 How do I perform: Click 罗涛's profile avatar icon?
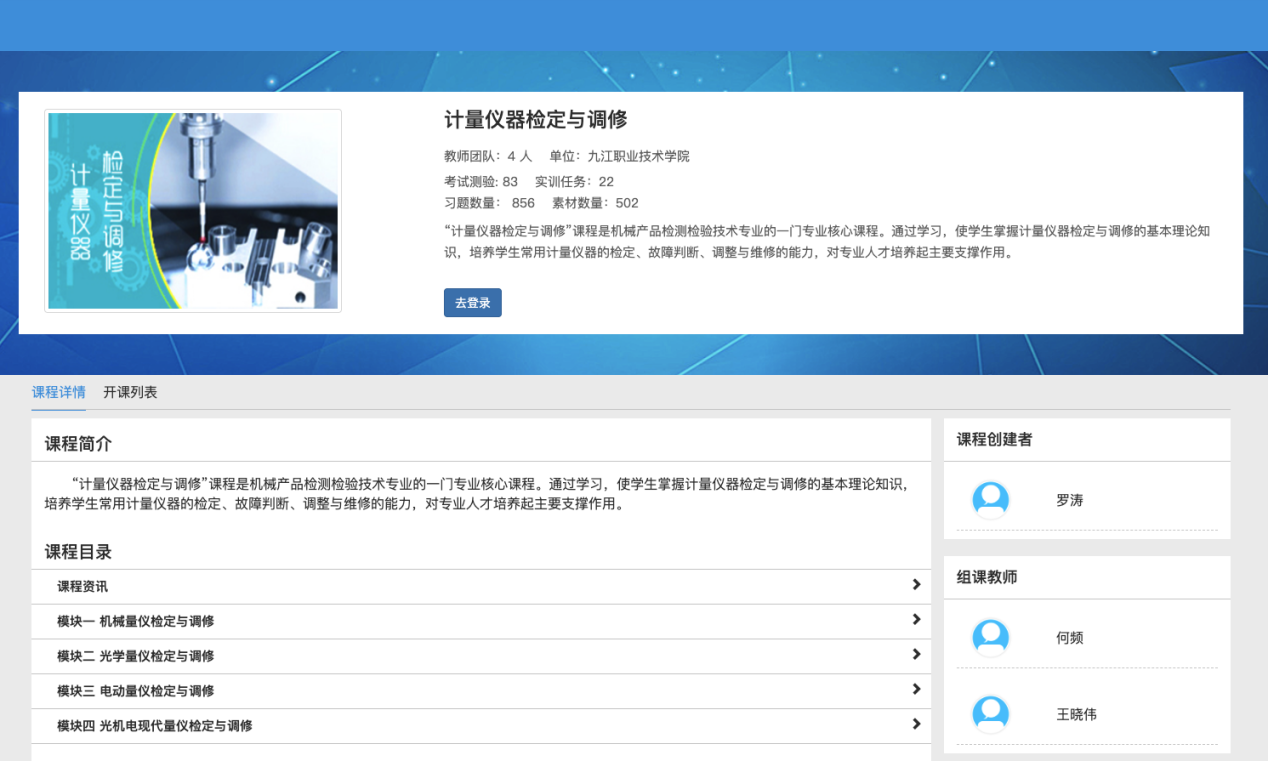click(x=990, y=499)
